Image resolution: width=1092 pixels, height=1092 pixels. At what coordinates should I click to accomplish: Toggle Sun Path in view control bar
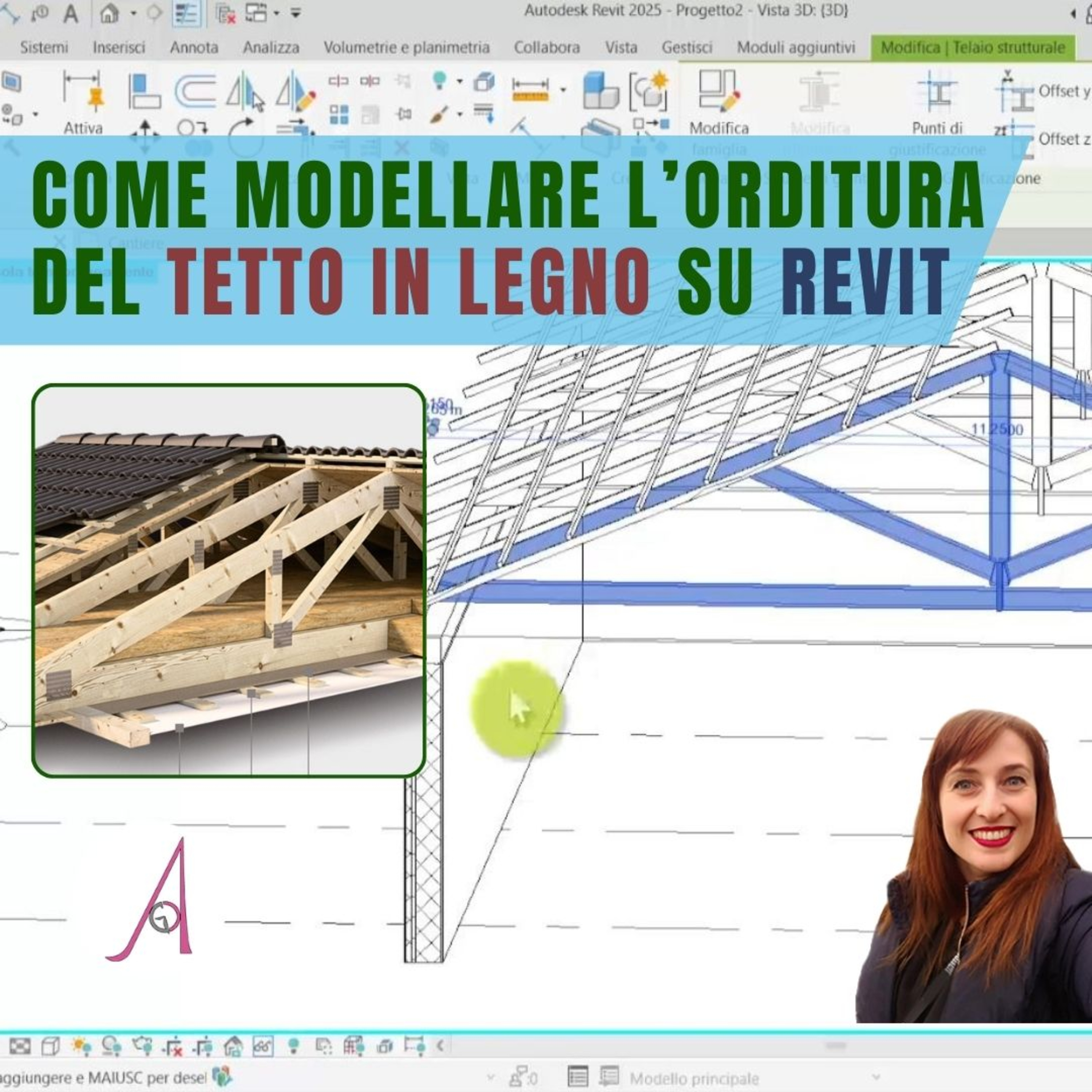[82, 1046]
